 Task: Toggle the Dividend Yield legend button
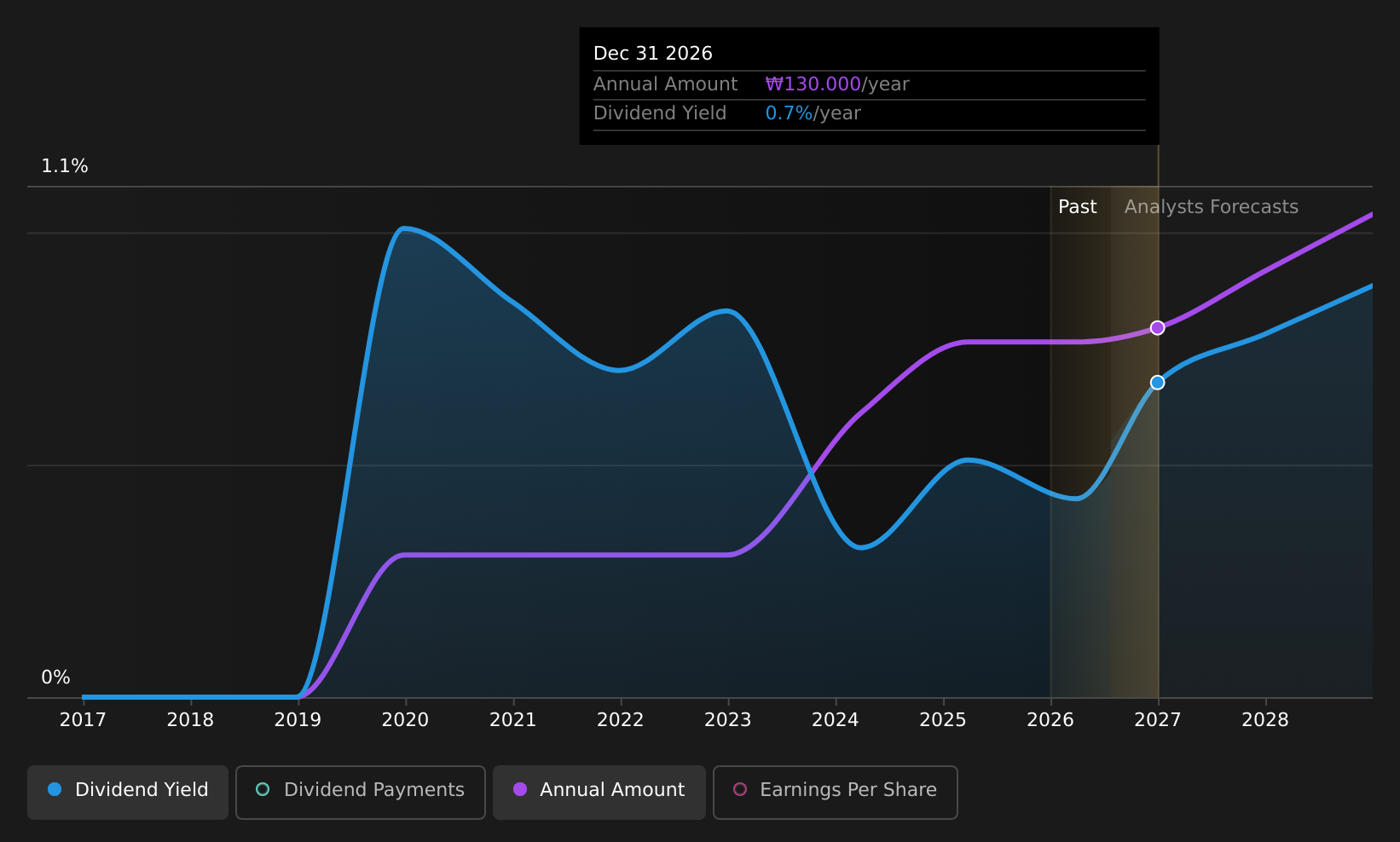128,792
